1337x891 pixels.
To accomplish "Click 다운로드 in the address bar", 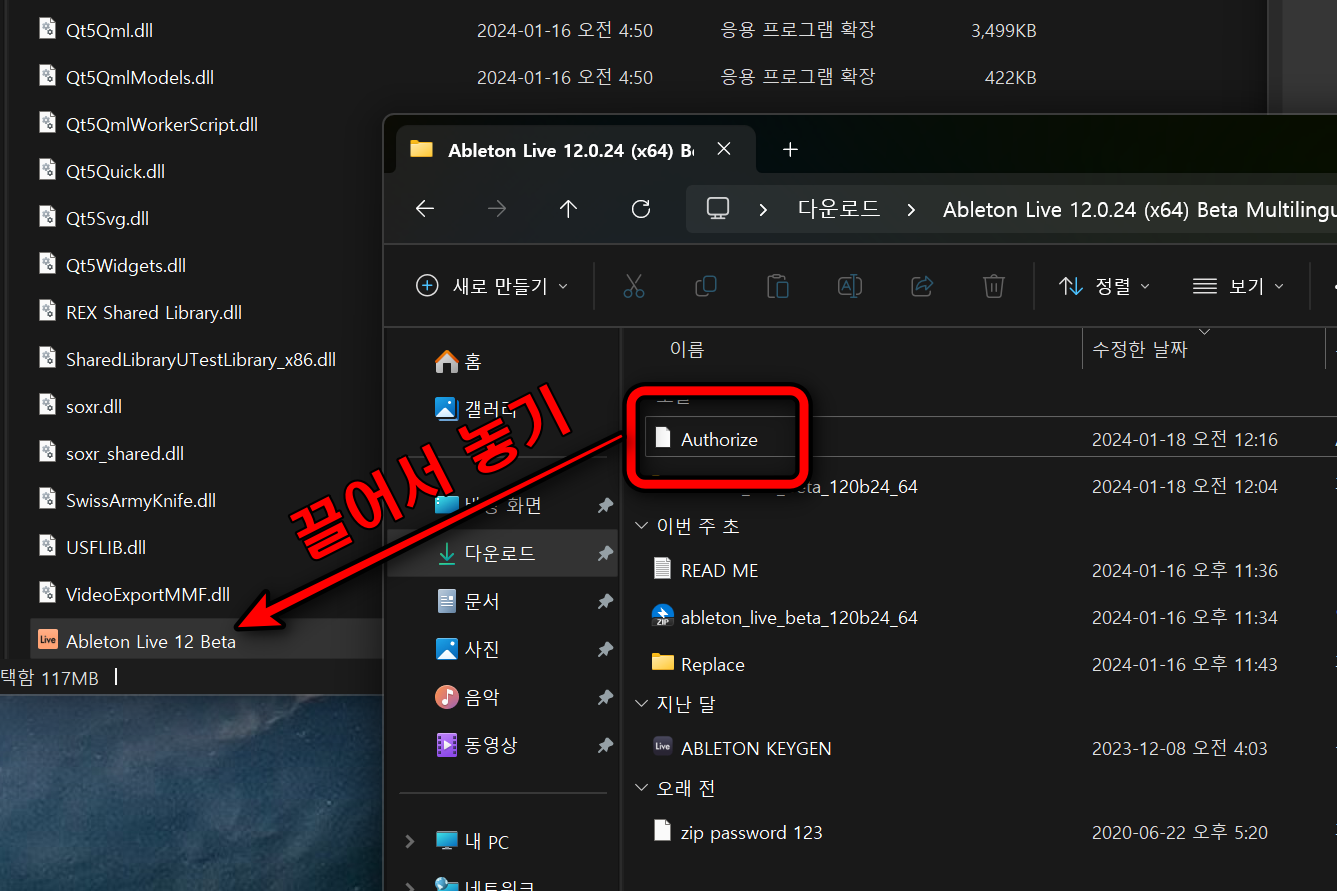I will (839, 209).
